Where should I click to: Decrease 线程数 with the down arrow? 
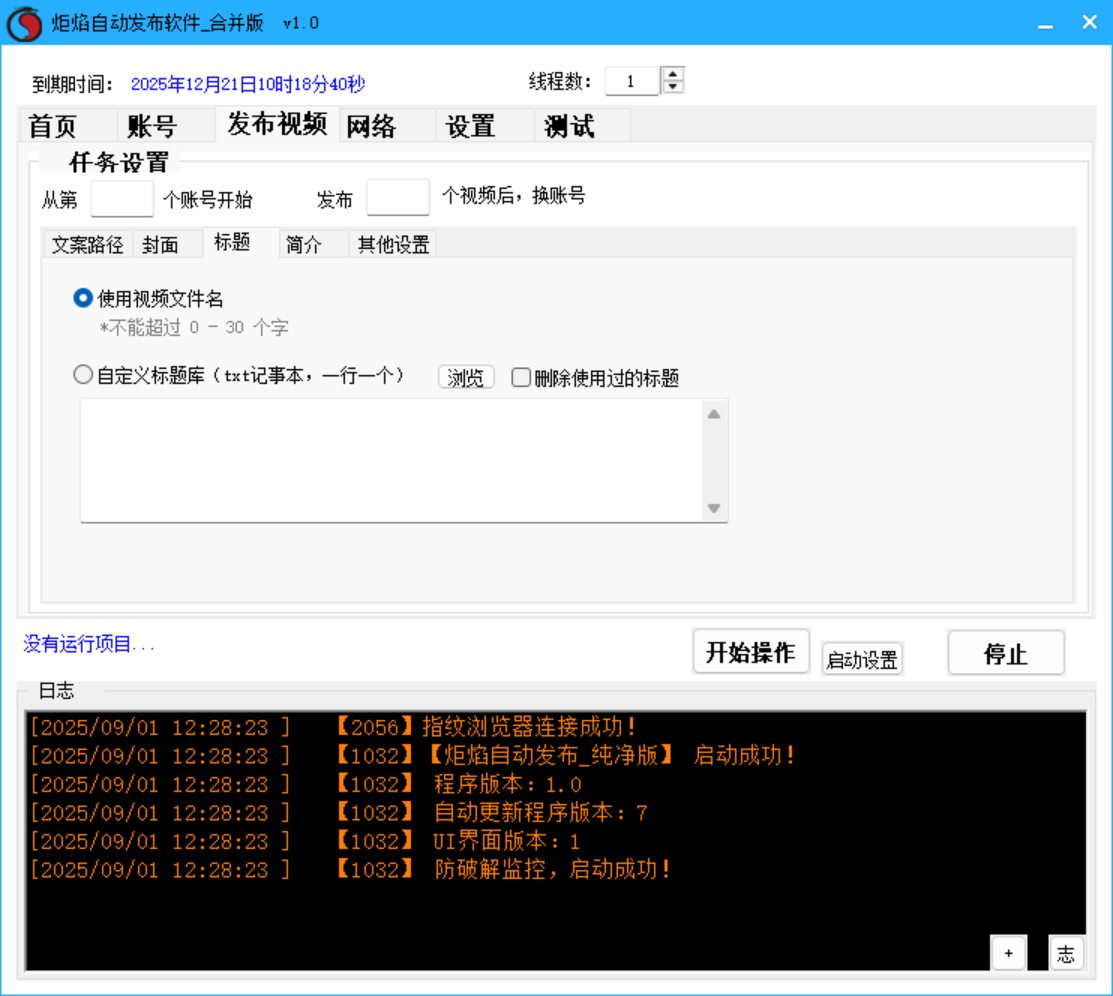click(x=673, y=87)
